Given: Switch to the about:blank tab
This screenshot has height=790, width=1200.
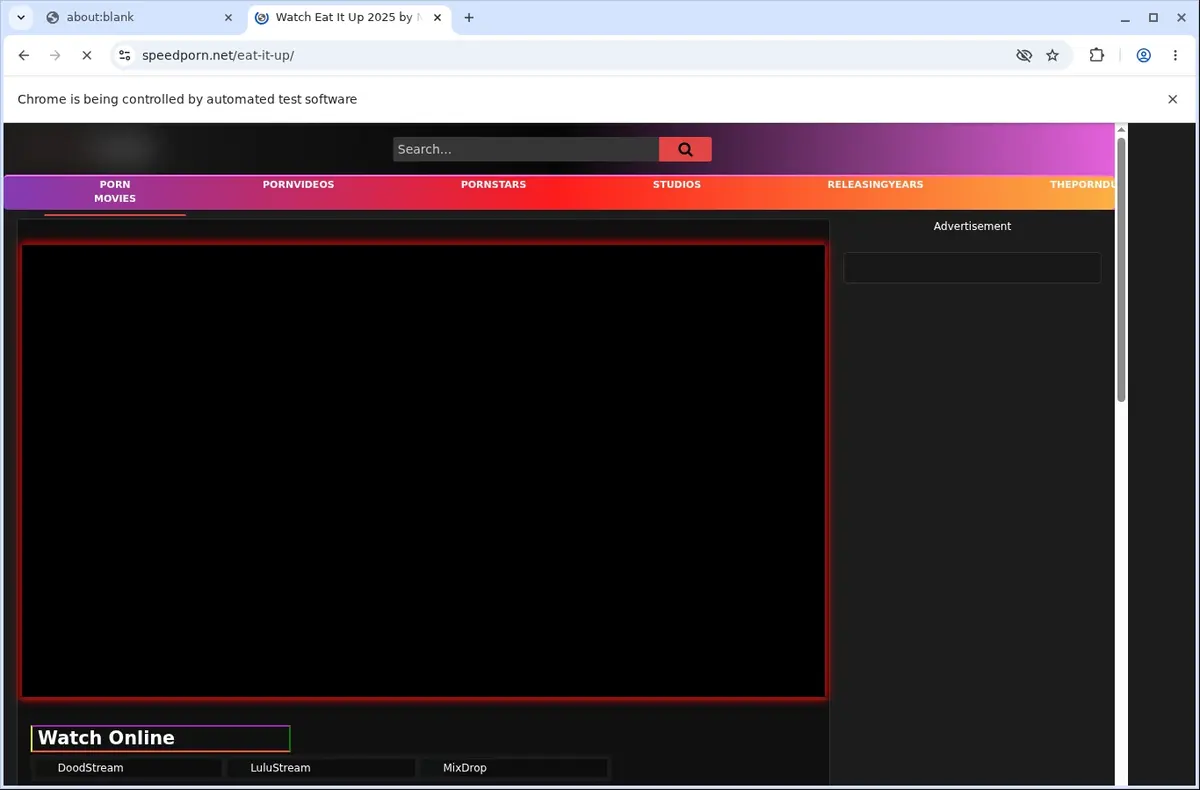Looking at the screenshot, I should coord(137,17).
